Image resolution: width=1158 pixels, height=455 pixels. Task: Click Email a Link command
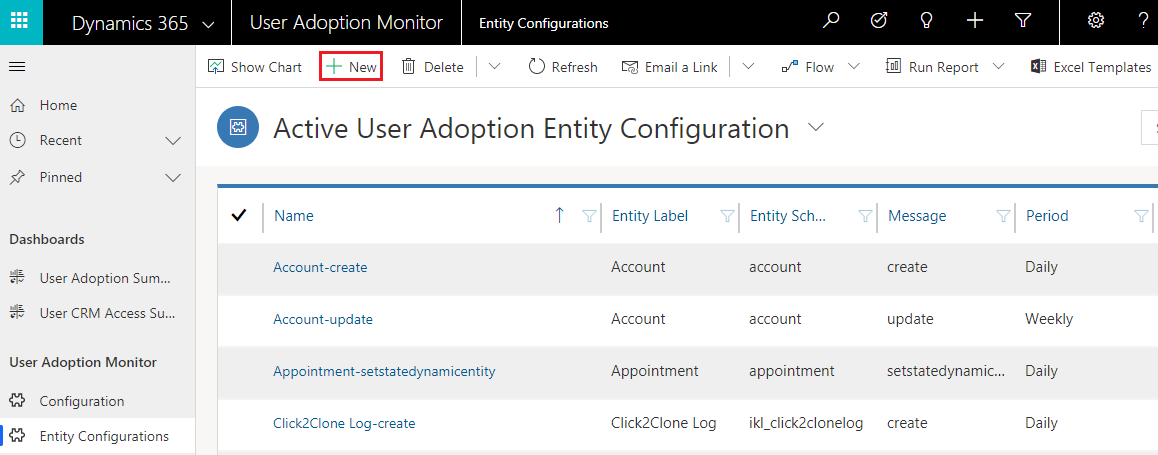click(x=670, y=67)
